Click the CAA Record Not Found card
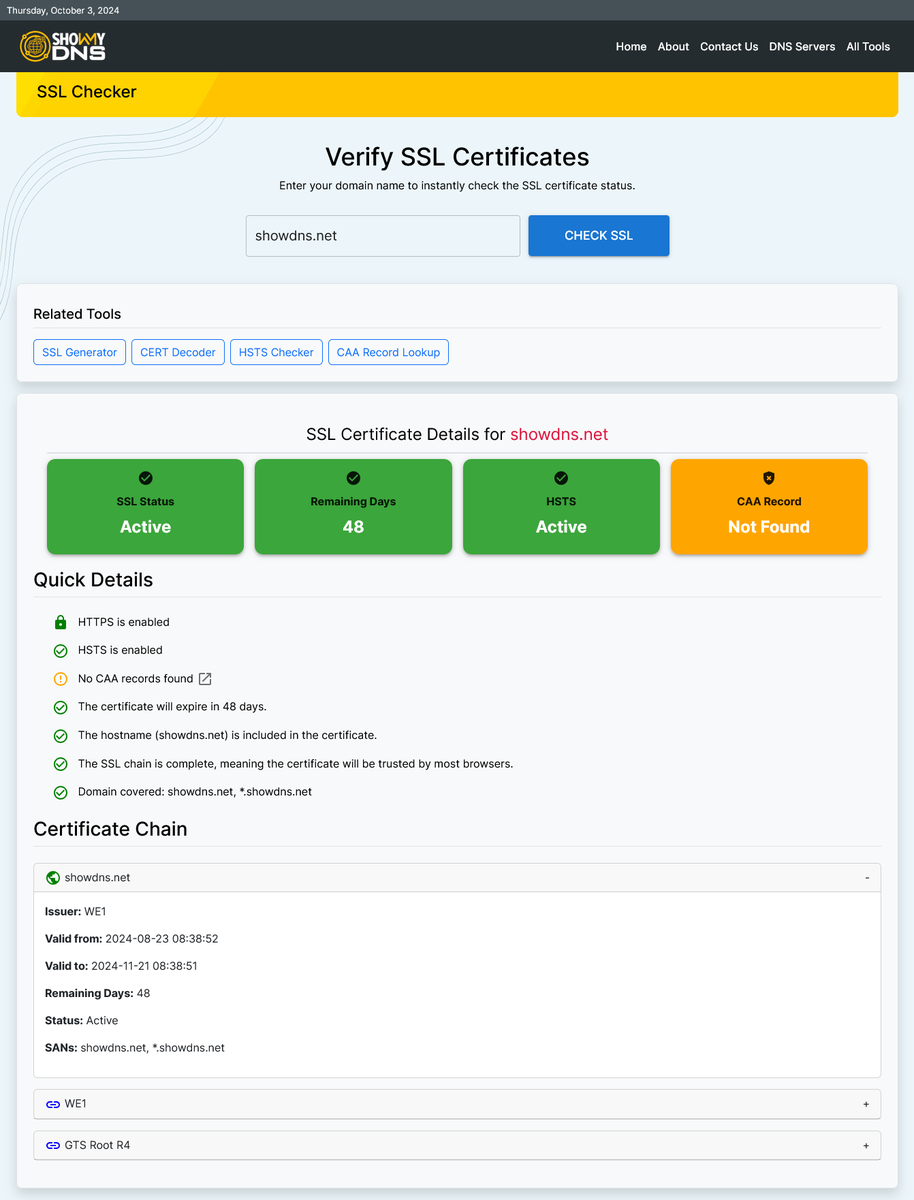The image size is (914, 1200). (x=769, y=507)
